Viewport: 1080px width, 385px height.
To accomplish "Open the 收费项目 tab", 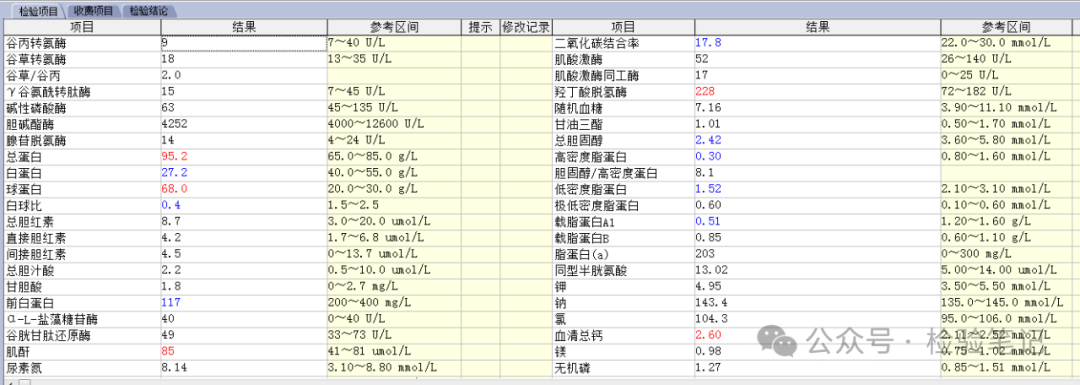I will pos(94,11).
